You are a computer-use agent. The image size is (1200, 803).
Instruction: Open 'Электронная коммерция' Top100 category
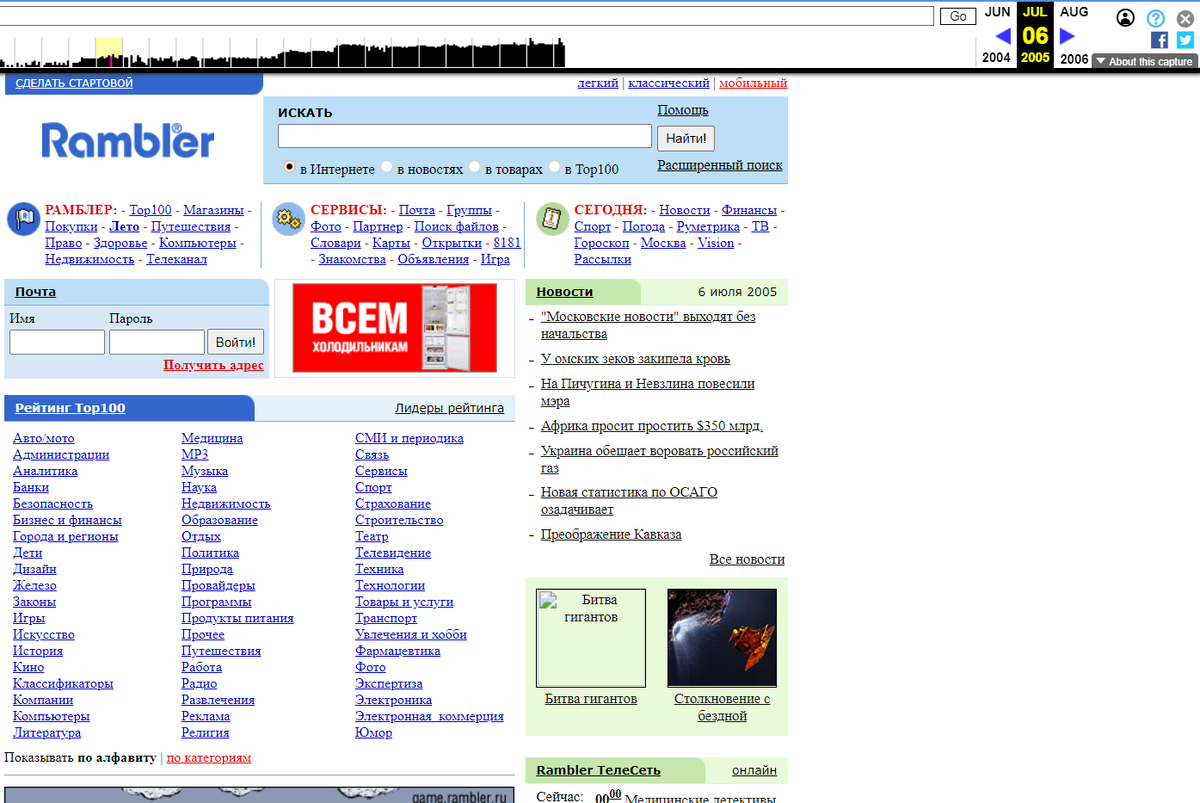pyautogui.click(x=429, y=717)
